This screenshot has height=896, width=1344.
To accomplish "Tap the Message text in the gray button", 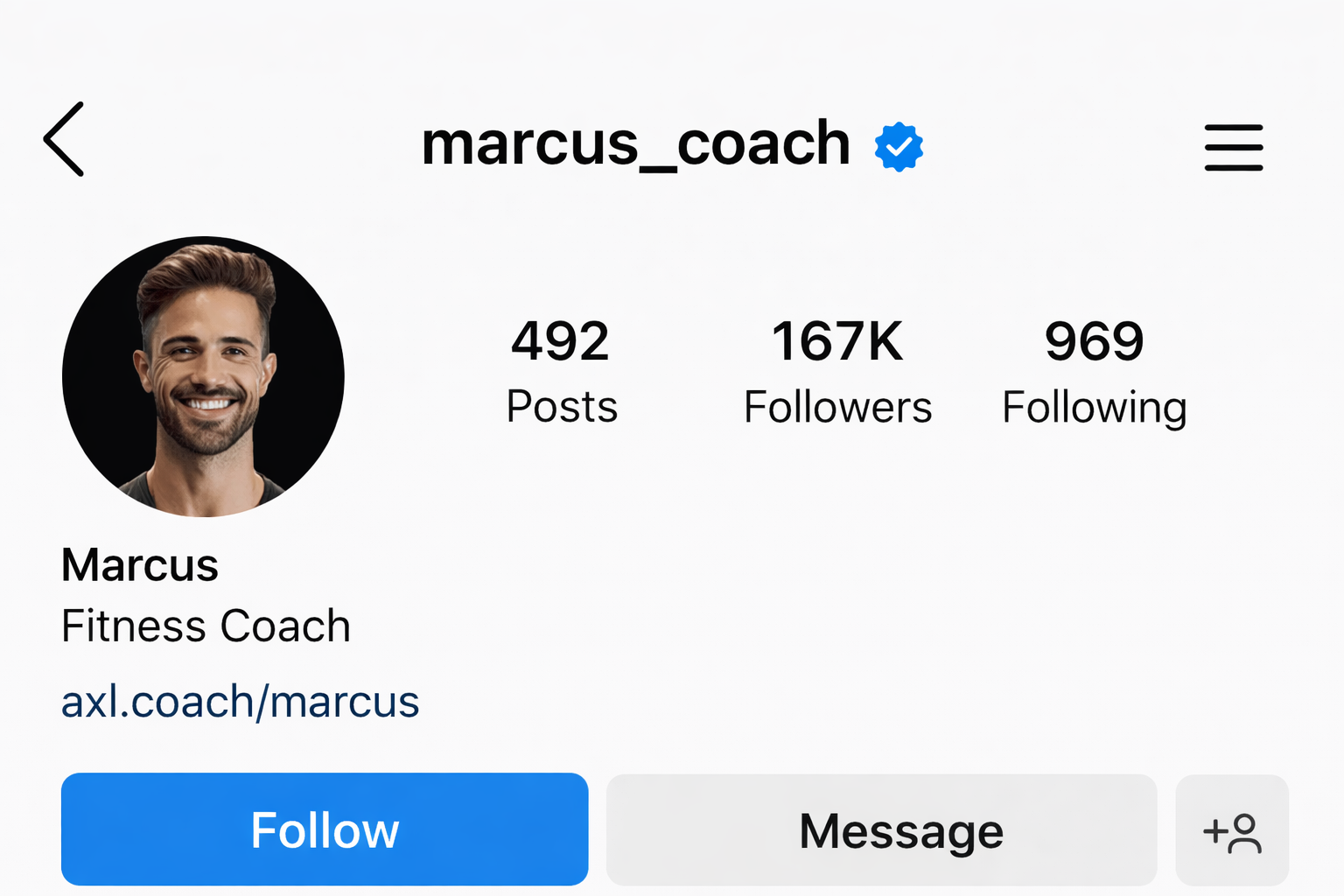I will tap(901, 832).
